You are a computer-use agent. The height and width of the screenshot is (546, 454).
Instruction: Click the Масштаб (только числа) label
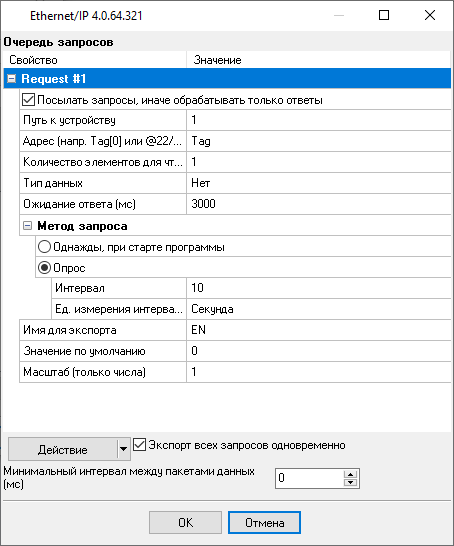point(84,372)
